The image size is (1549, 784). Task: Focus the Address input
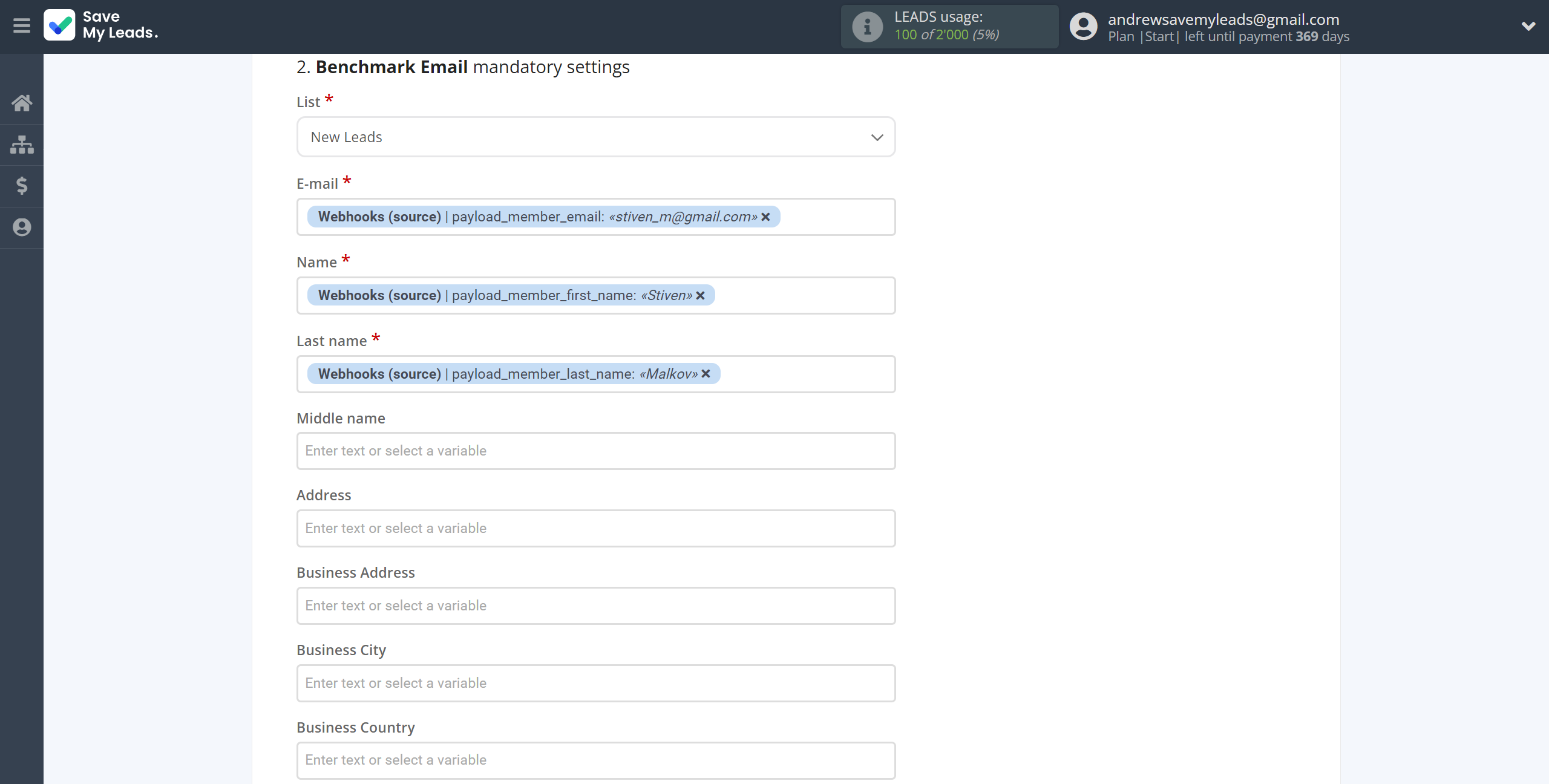point(596,529)
